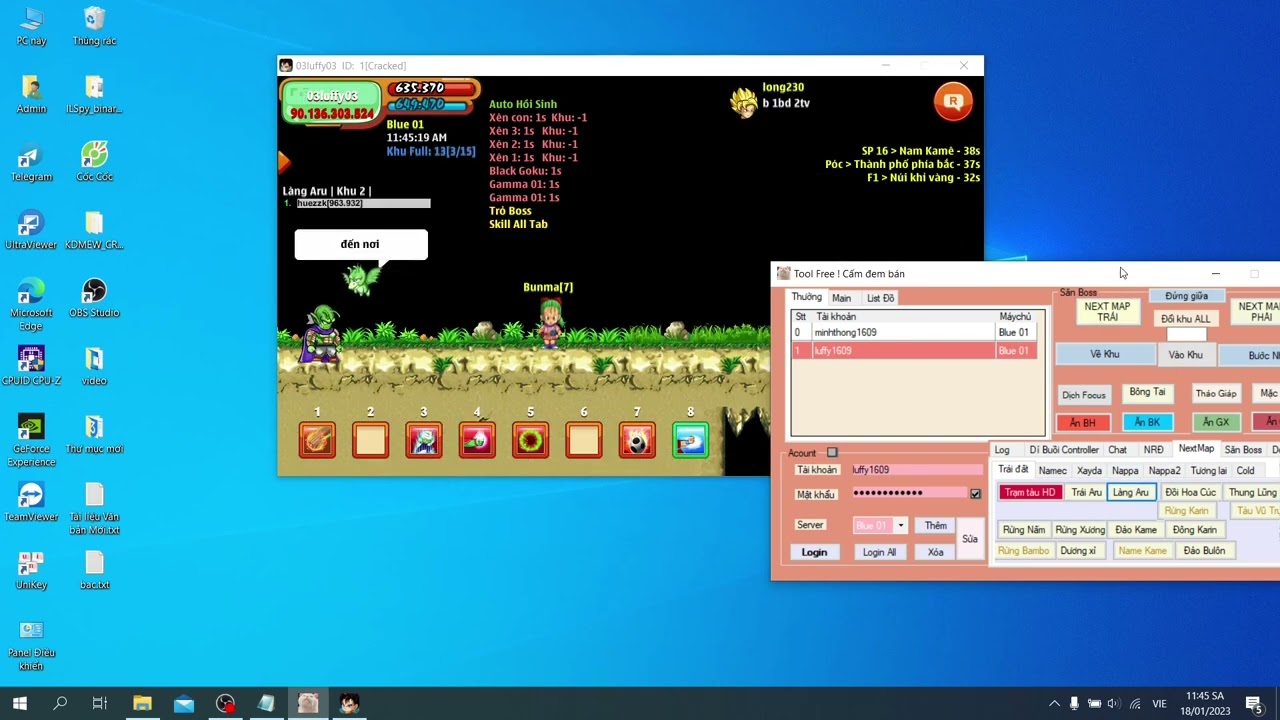This screenshot has width=1280, height=720.
Task: Open Log tab
Action: point(1002,450)
